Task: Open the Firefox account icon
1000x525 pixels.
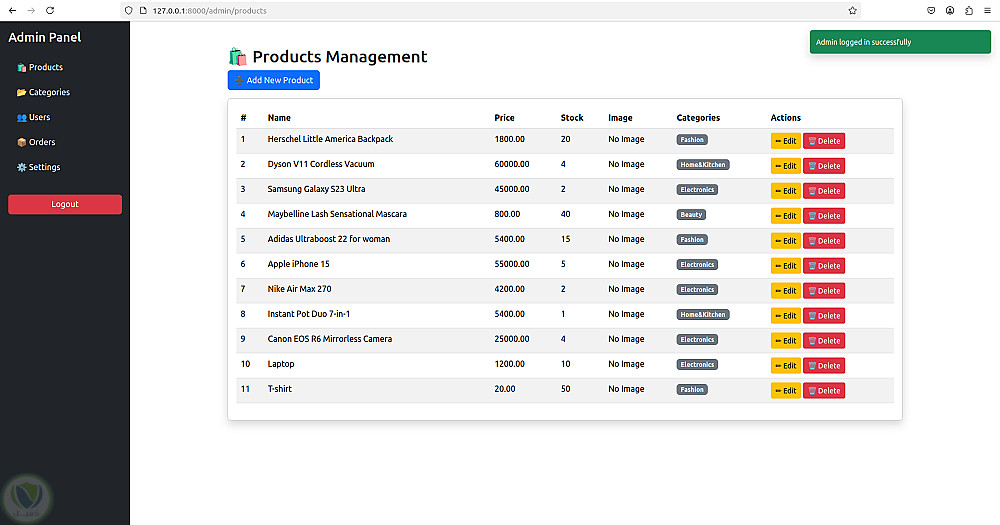Action: (x=950, y=10)
